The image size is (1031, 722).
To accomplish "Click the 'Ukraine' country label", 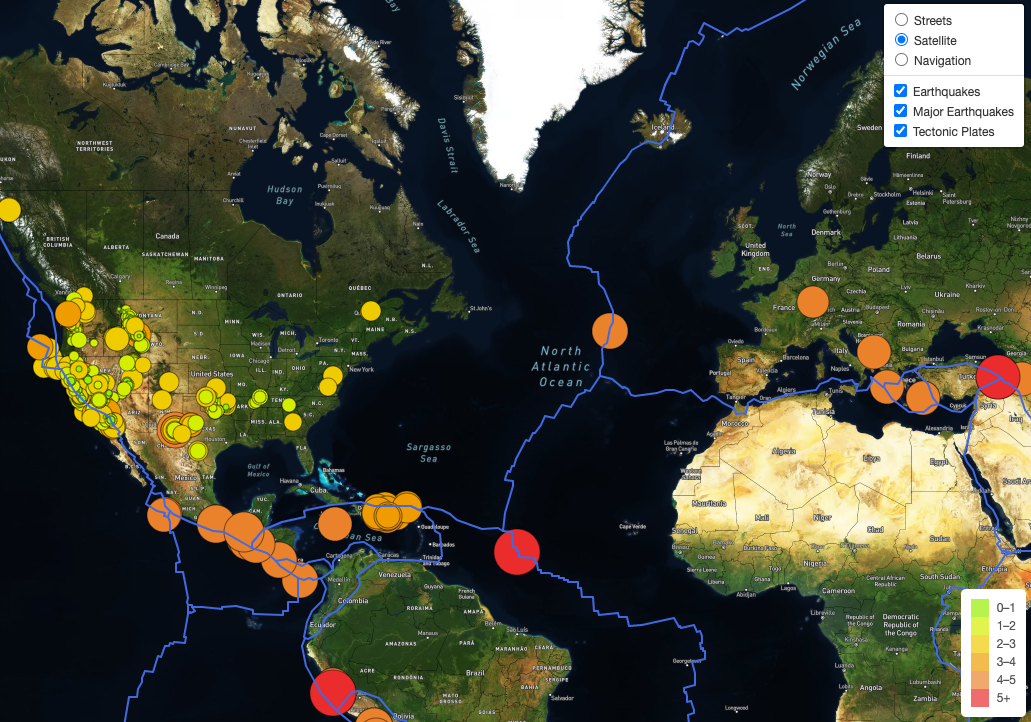I will 947,295.
